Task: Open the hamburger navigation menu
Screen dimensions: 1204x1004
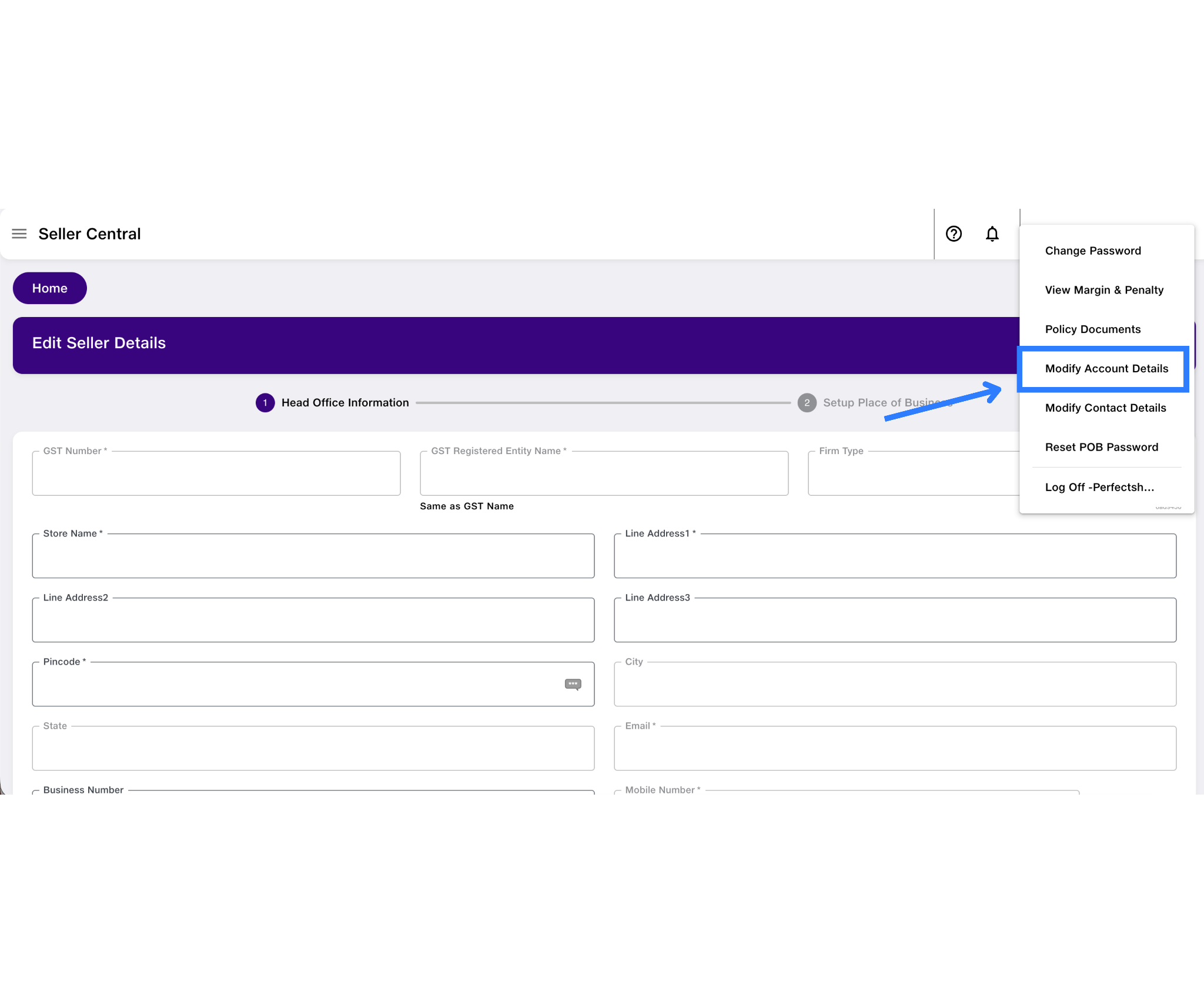Action: tap(19, 234)
